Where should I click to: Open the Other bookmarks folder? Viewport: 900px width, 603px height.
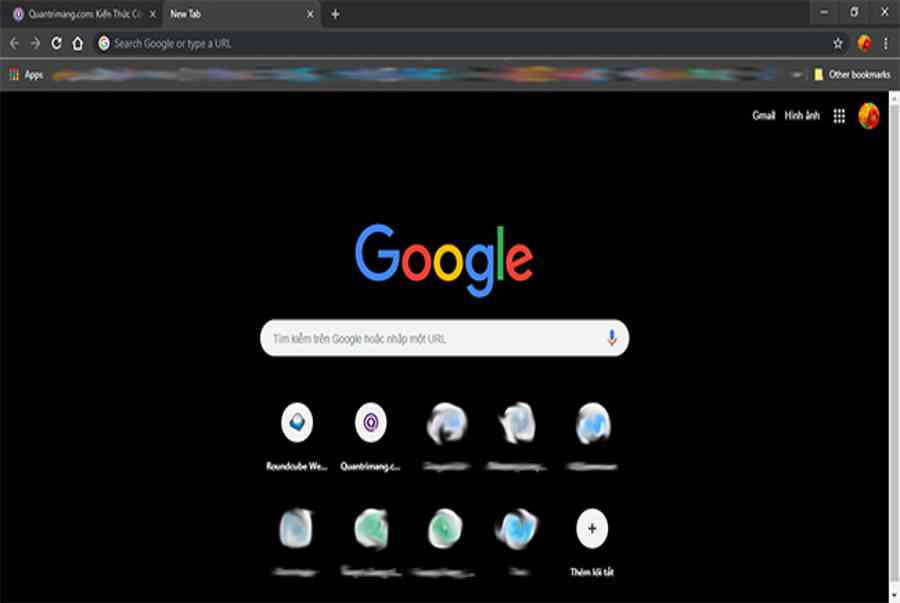pos(852,75)
